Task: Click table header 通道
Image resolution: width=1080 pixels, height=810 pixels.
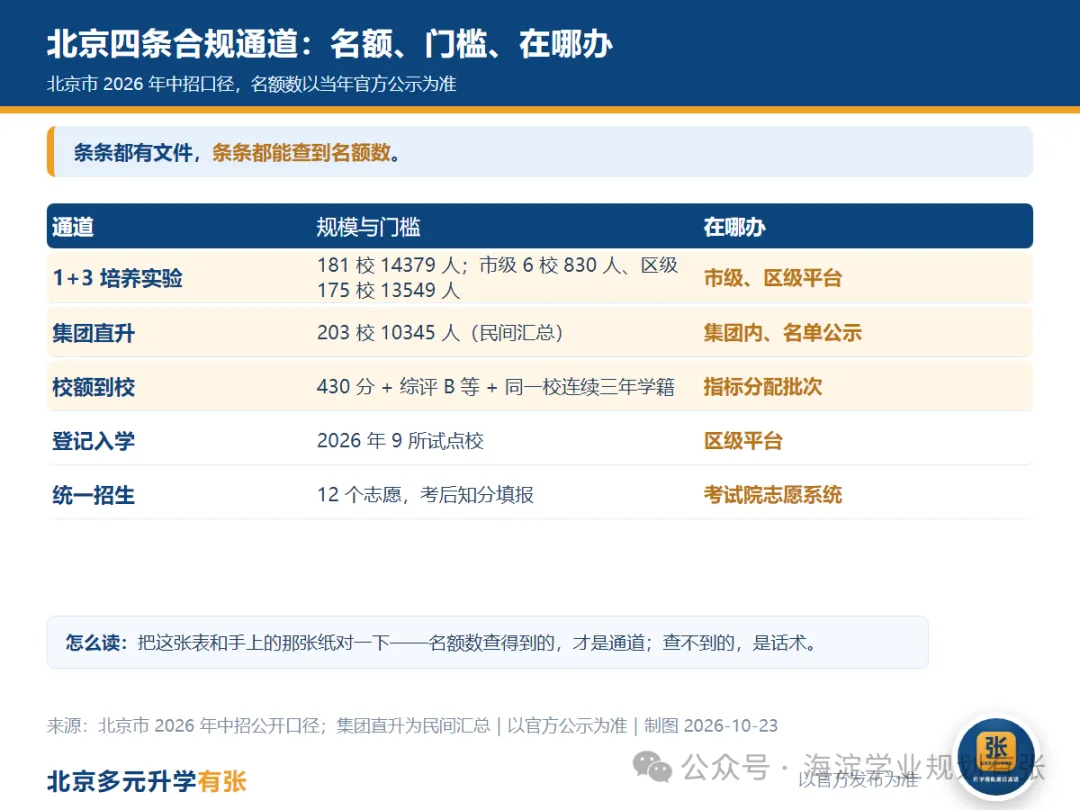Action: tap(73, 227)
